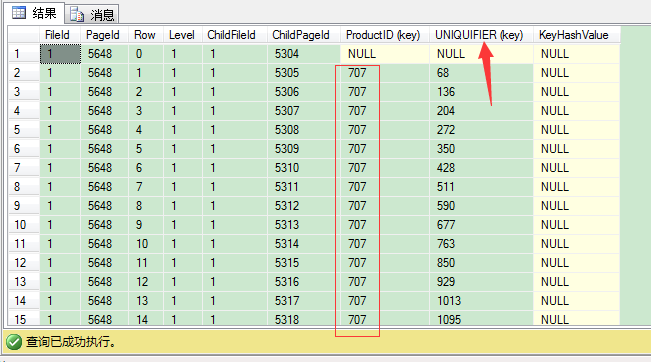The image size is (651, 362).
Task: Click UNIQUIFIER cell value 1013
Action: tap(481, 301)
